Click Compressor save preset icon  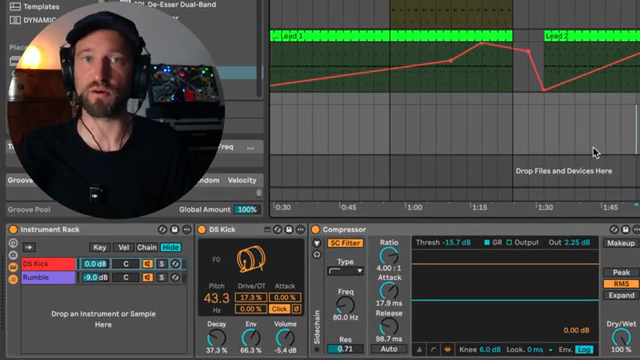[625, 230]
